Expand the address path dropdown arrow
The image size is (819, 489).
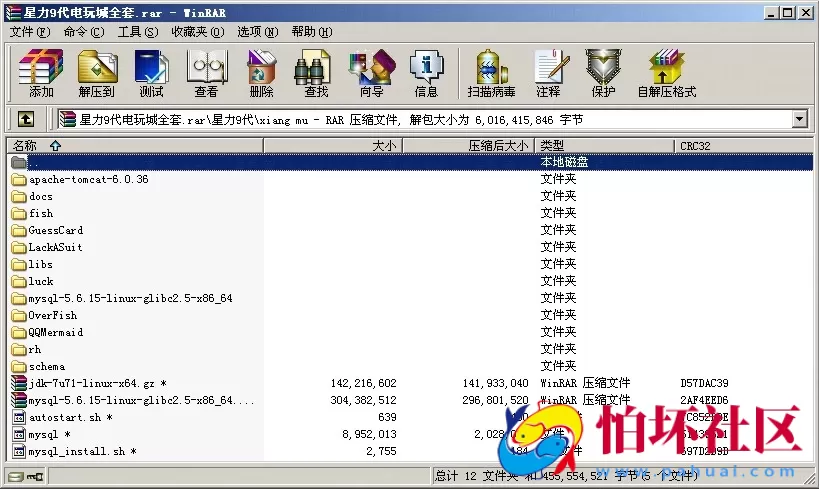pyautogui.click(x=800, y=120)
